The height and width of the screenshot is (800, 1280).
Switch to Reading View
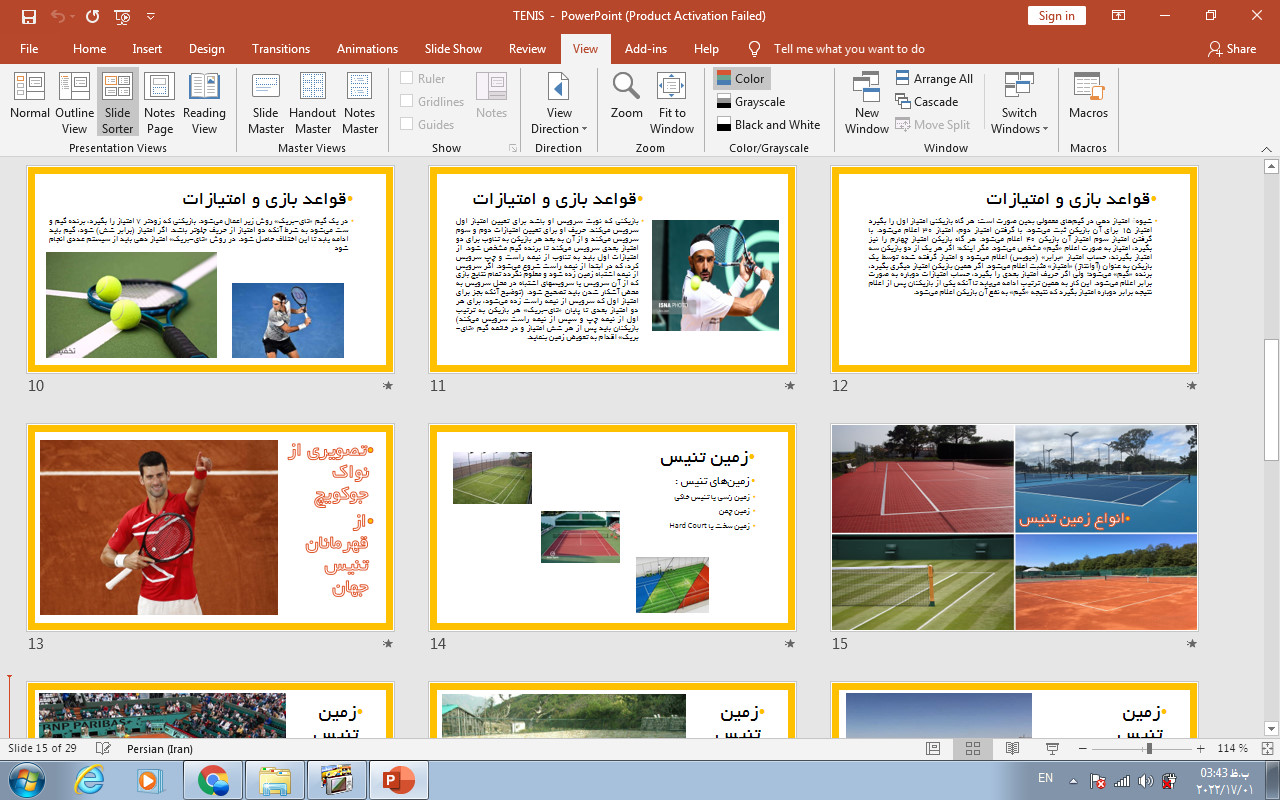click(x=204, y=100)
